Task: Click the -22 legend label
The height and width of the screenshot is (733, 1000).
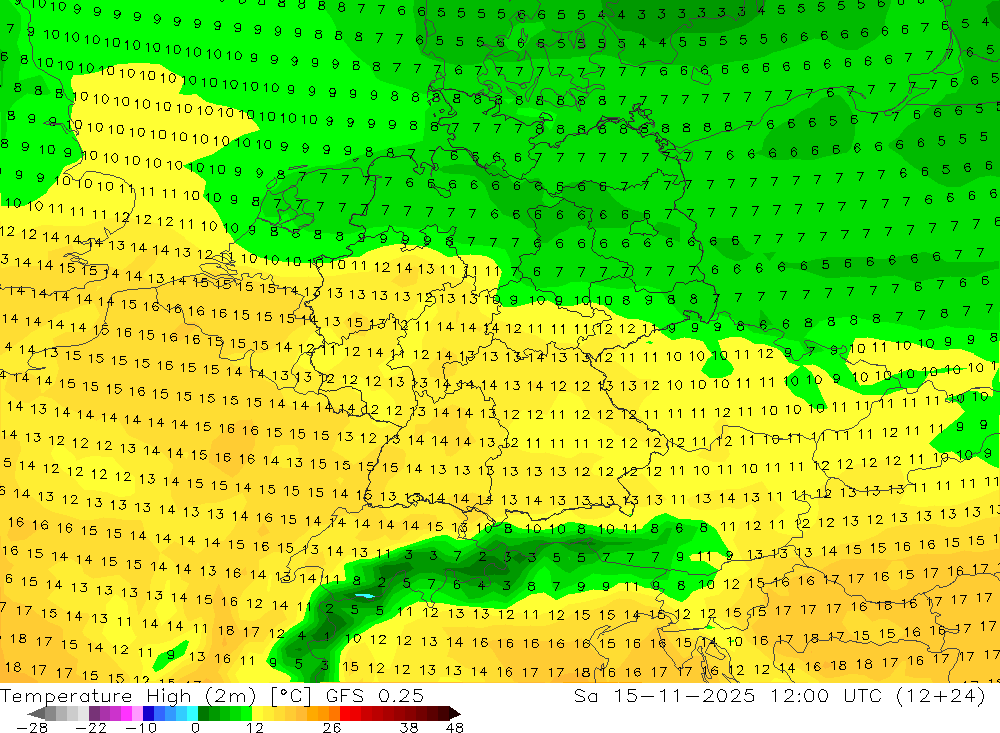Action: (91, 727)
